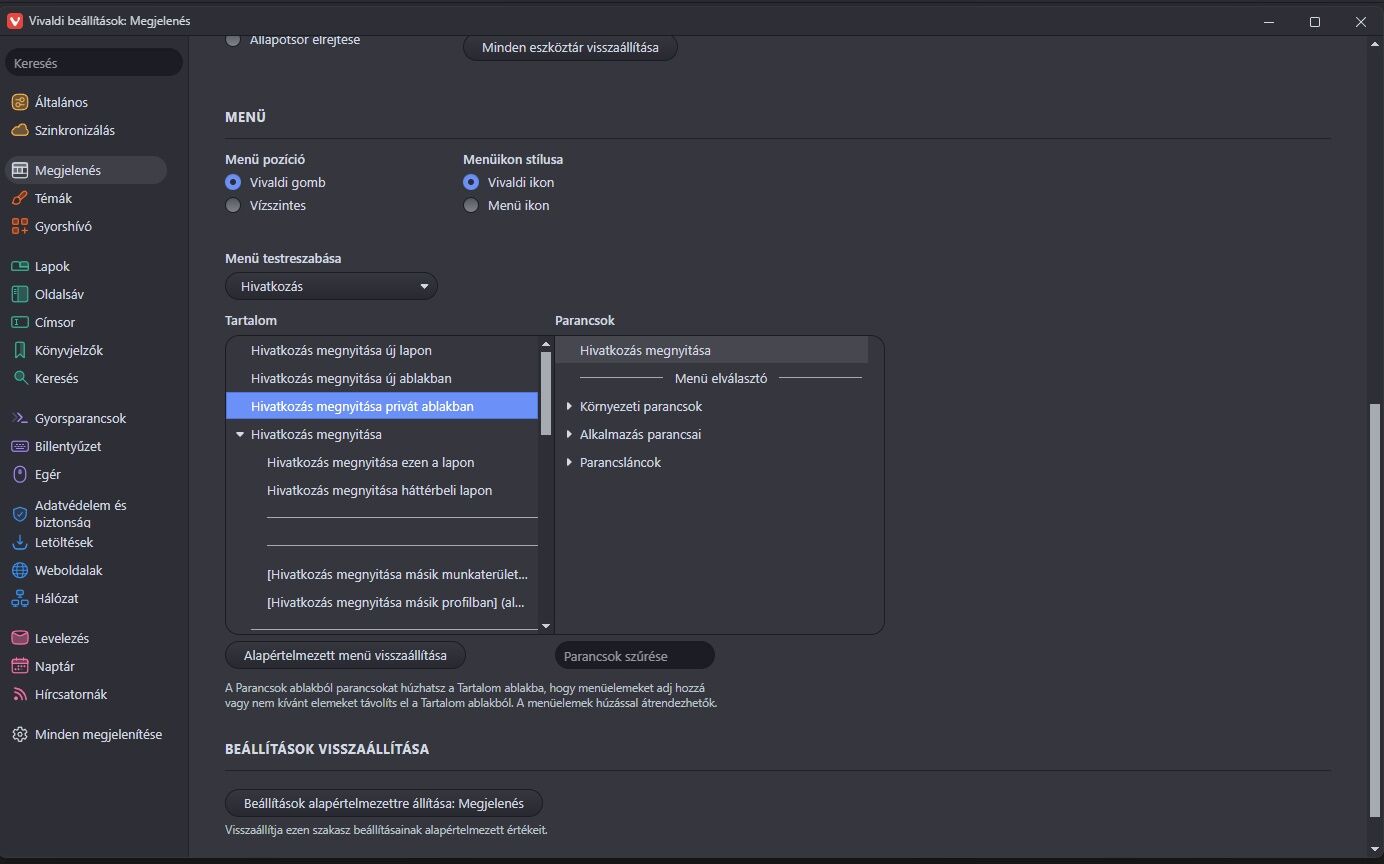The image size is (1384, 864).
Task: Select Hivatkozás megnyitása command in Parancsok
Action: point(712,350)
